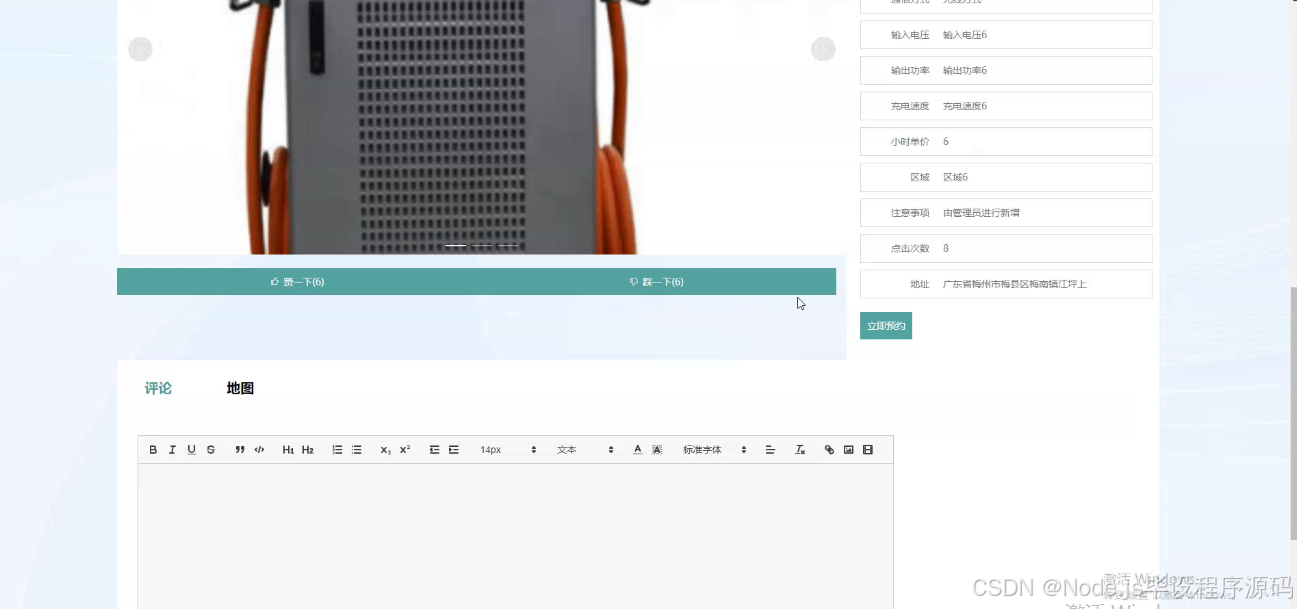1297x609 pixels.
Task: Switch to the 评论 tab
Action: 158,388
